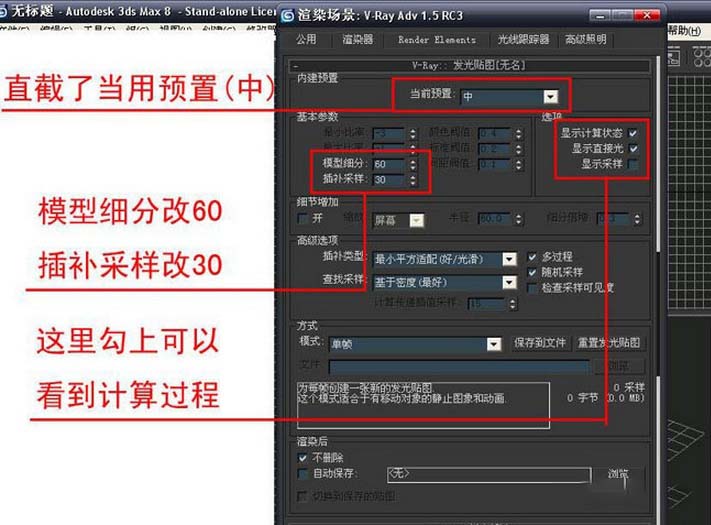Screen dimensions: 711x525
Task: Enable the 检查采样可见度 checkbox
Action: point(532,288)
